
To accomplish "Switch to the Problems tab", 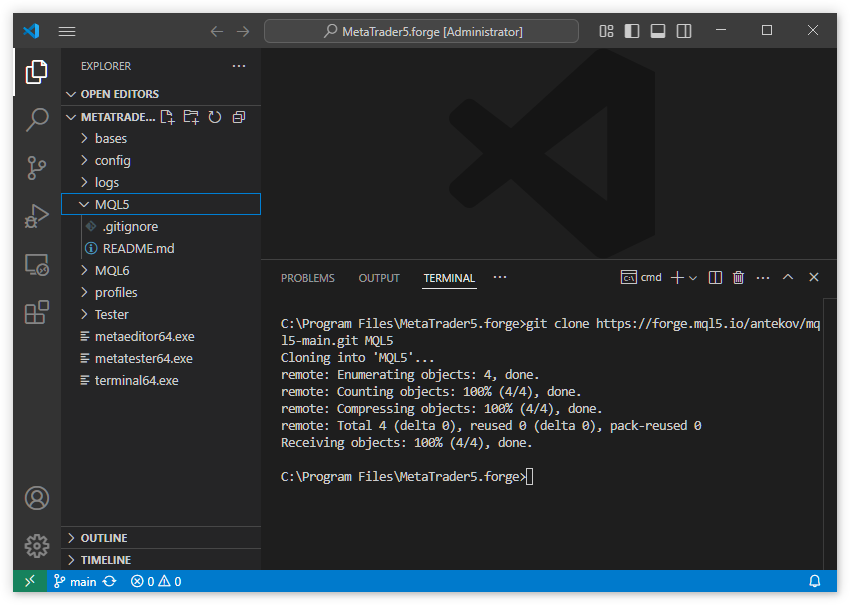I will point(307,278).
